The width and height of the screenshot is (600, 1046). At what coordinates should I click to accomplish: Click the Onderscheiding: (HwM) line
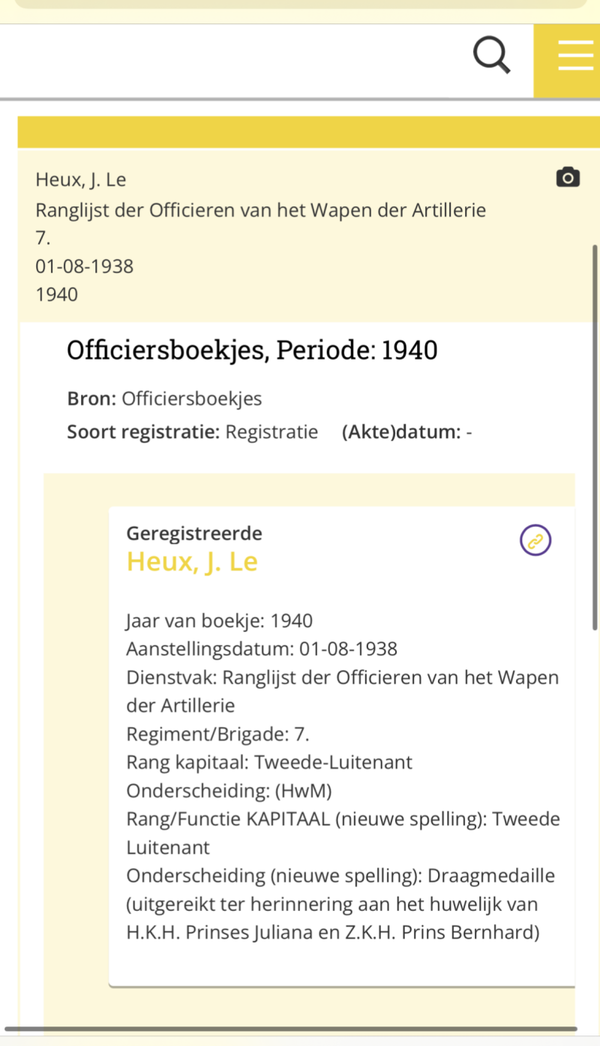[x=229, y=791]
